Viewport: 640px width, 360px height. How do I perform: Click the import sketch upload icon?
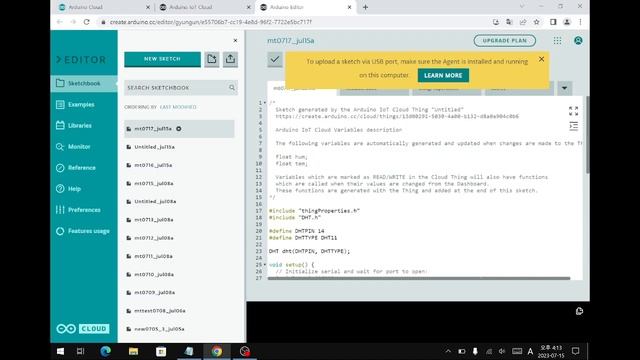[230, 59]
